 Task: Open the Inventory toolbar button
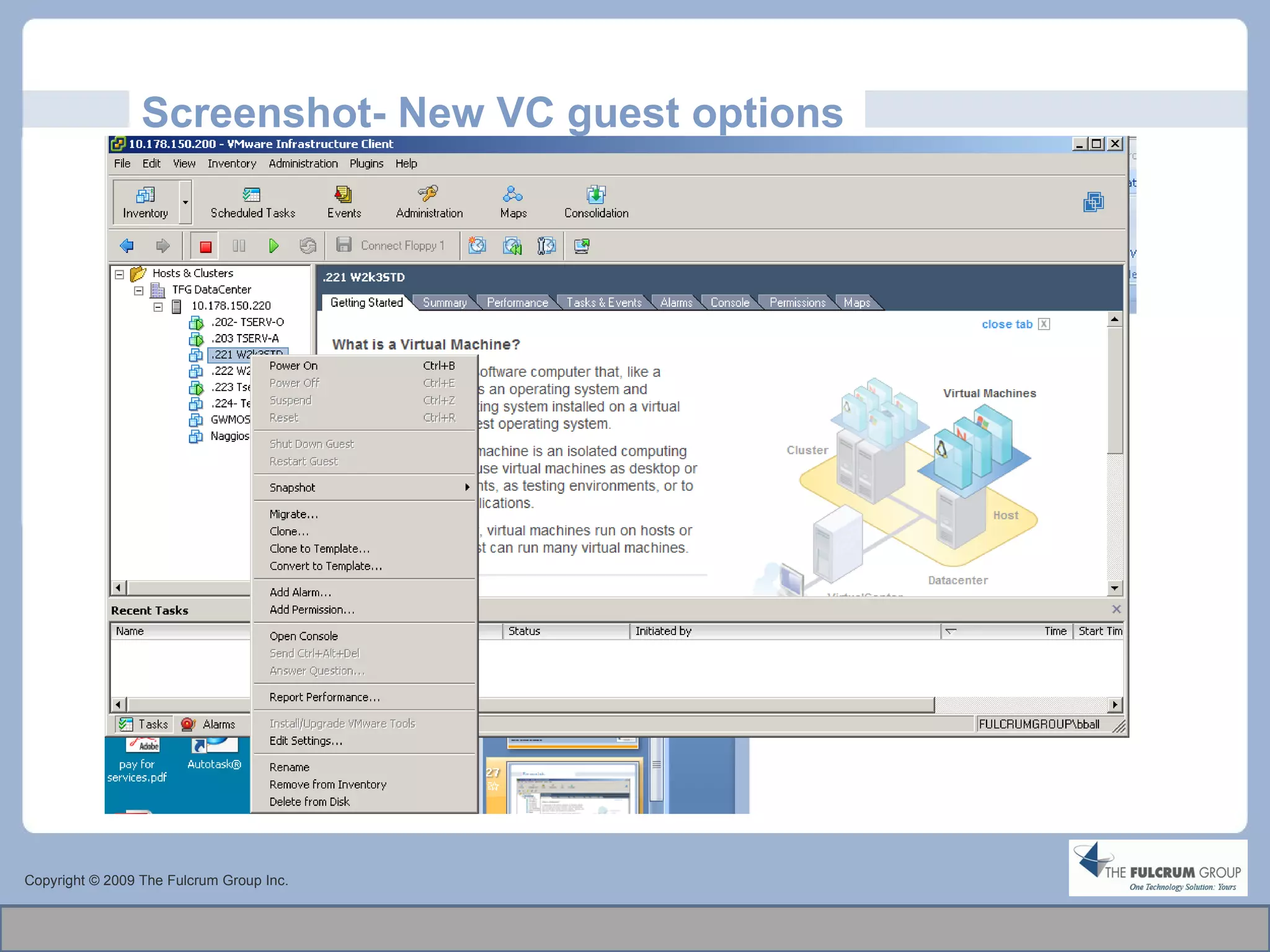click(x=146, y=202)
